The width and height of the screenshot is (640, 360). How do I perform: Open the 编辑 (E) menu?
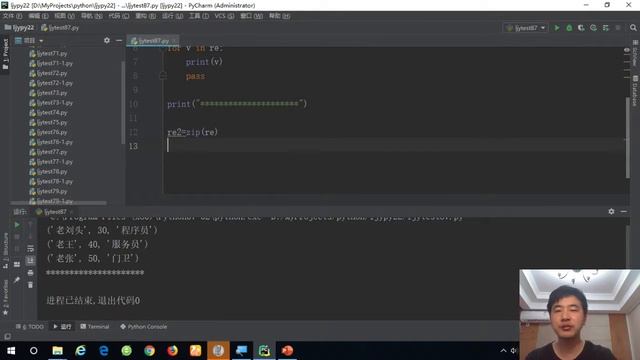(38, 16)
